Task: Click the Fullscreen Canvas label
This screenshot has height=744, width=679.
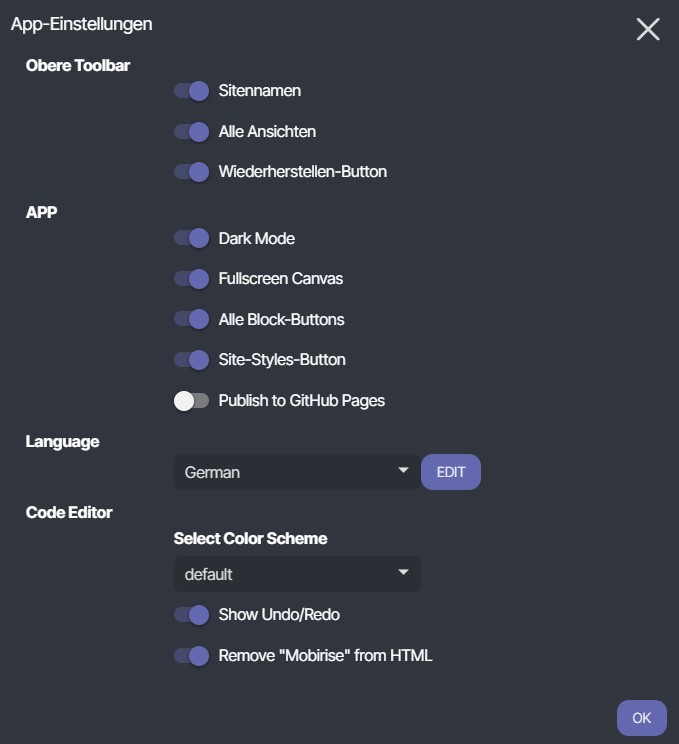Action: (281, 279)
